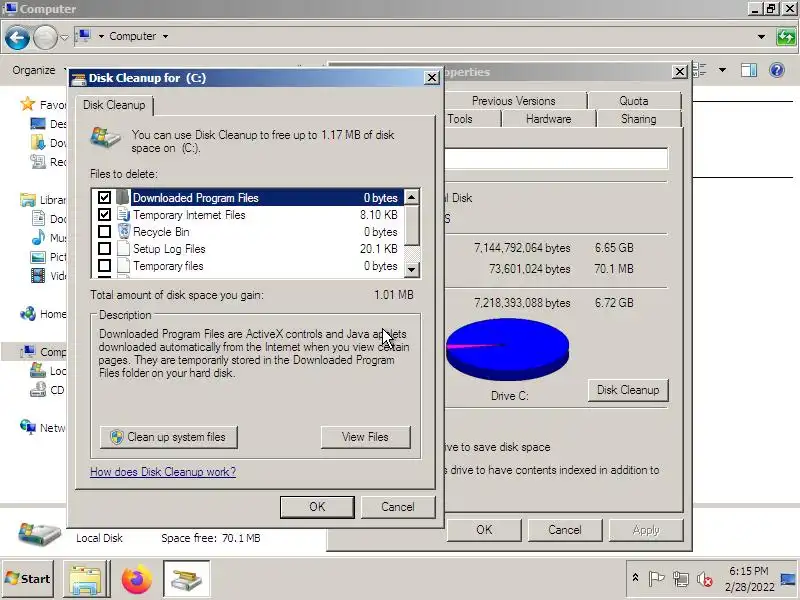The height and width of the screenshot is (600, 800).
Task: Open the Videos library icon in sidebar
Action: click(x=38, y=276)
